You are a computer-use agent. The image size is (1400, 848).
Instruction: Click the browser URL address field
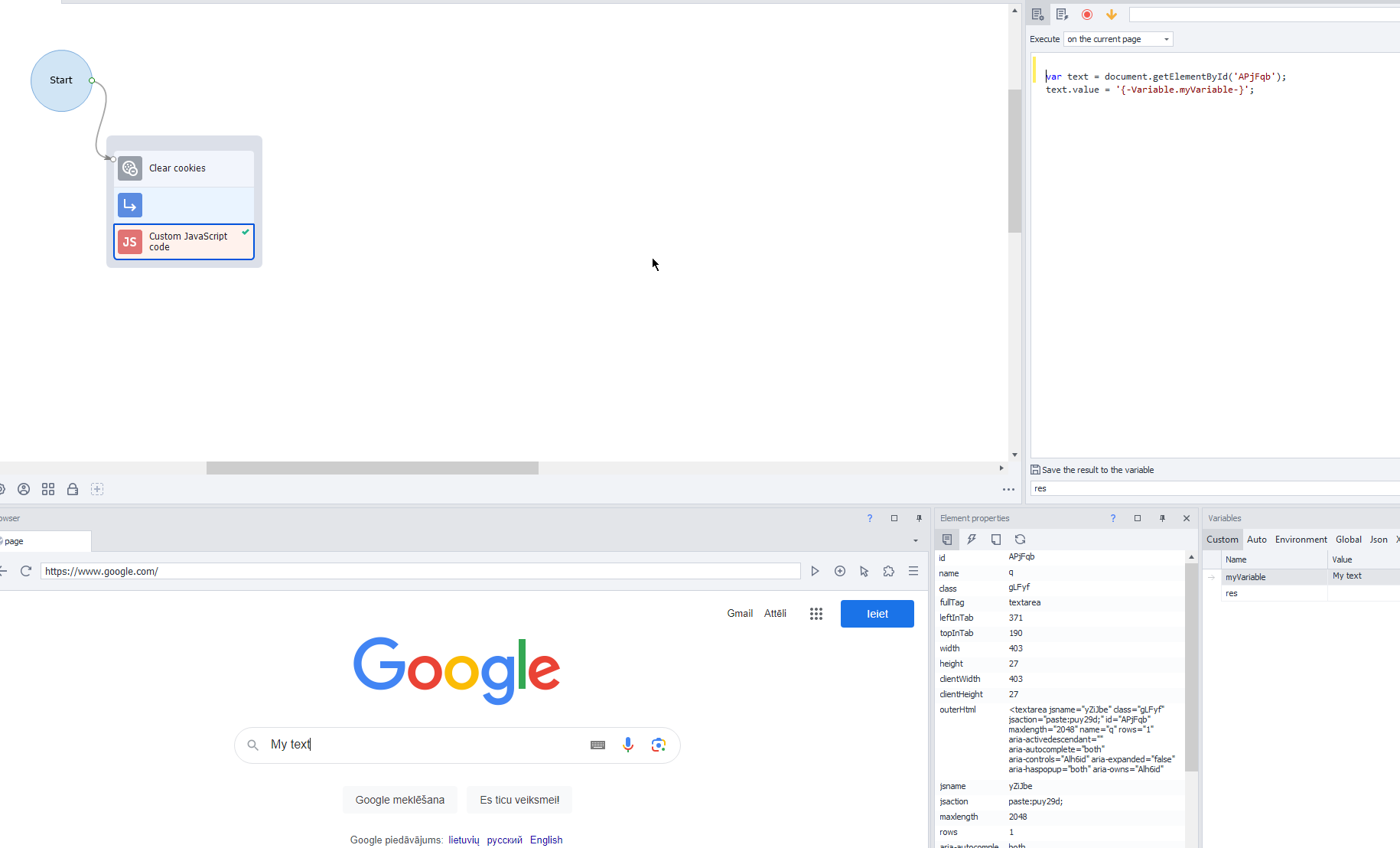421,571
